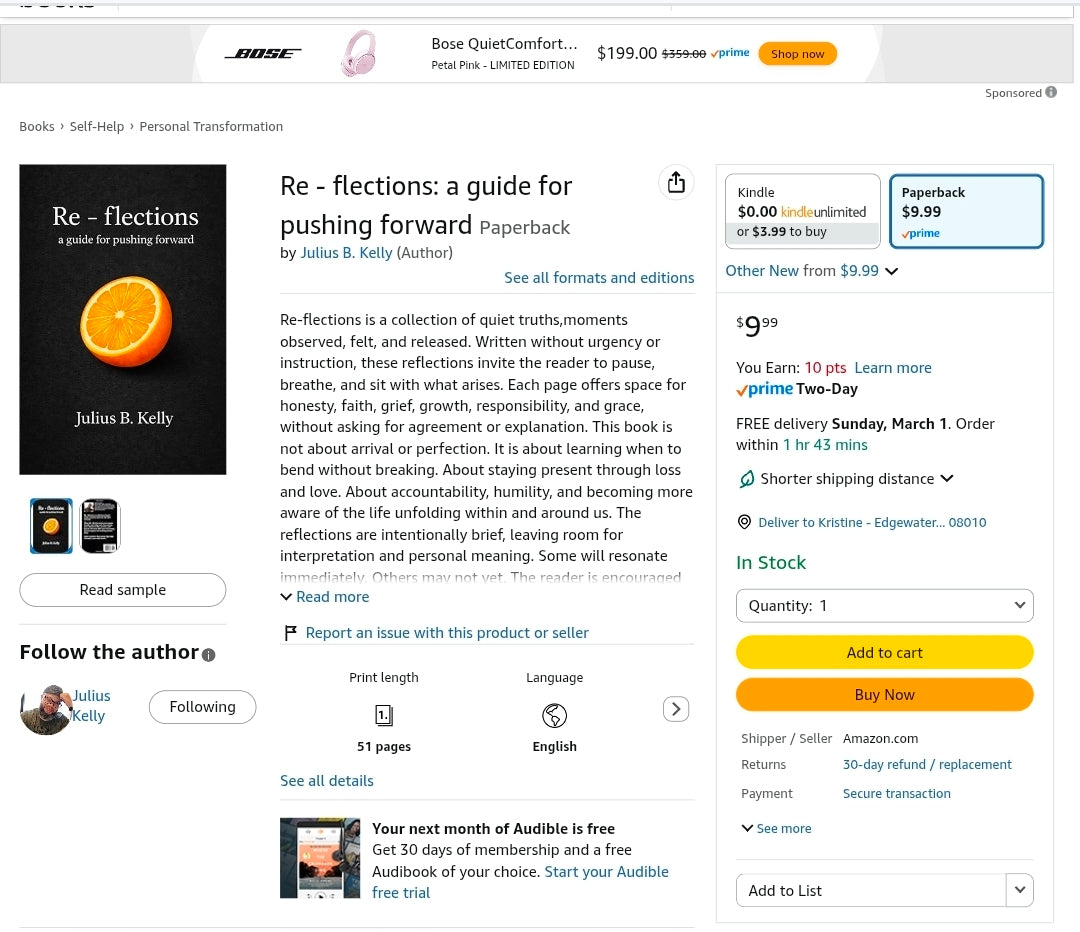Click the info icon beside Follow the author
Image resolution: width=1080 pixels, height=932 pixels.
tap(208, 655)
